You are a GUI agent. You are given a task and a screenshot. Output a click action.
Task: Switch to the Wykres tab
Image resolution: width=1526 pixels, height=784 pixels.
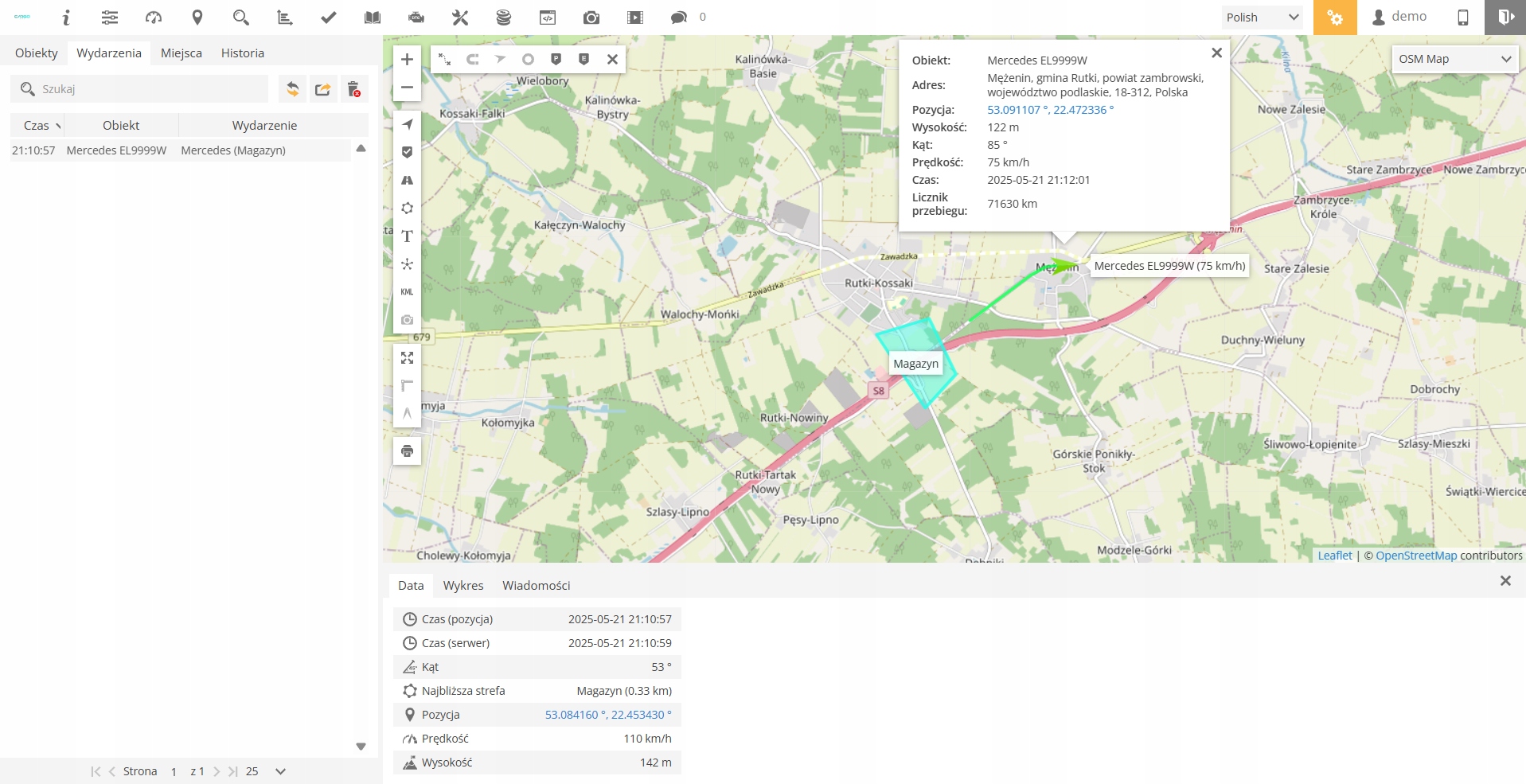pos(463,586)
